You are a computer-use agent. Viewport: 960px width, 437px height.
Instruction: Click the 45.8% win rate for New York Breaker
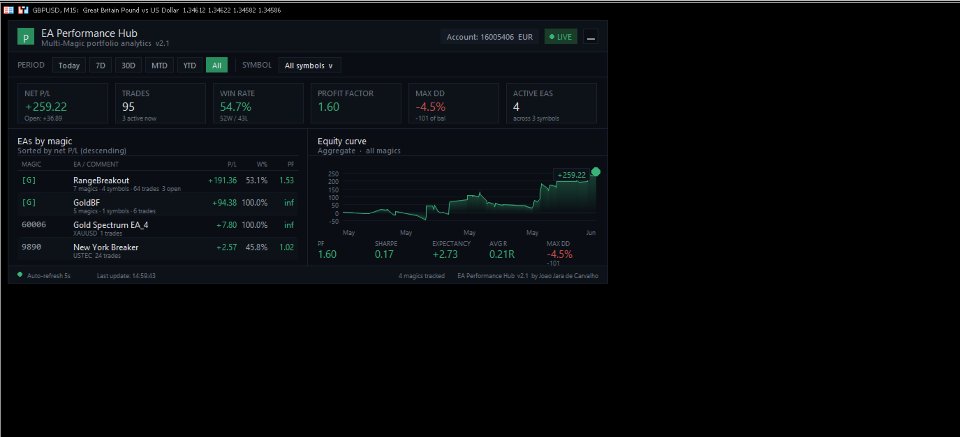pos(256,247)
